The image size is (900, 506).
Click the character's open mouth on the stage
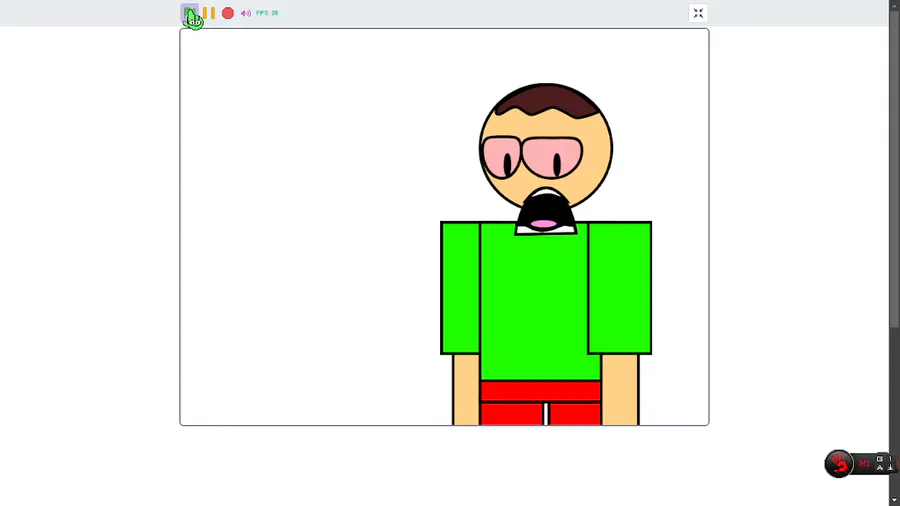545,213
